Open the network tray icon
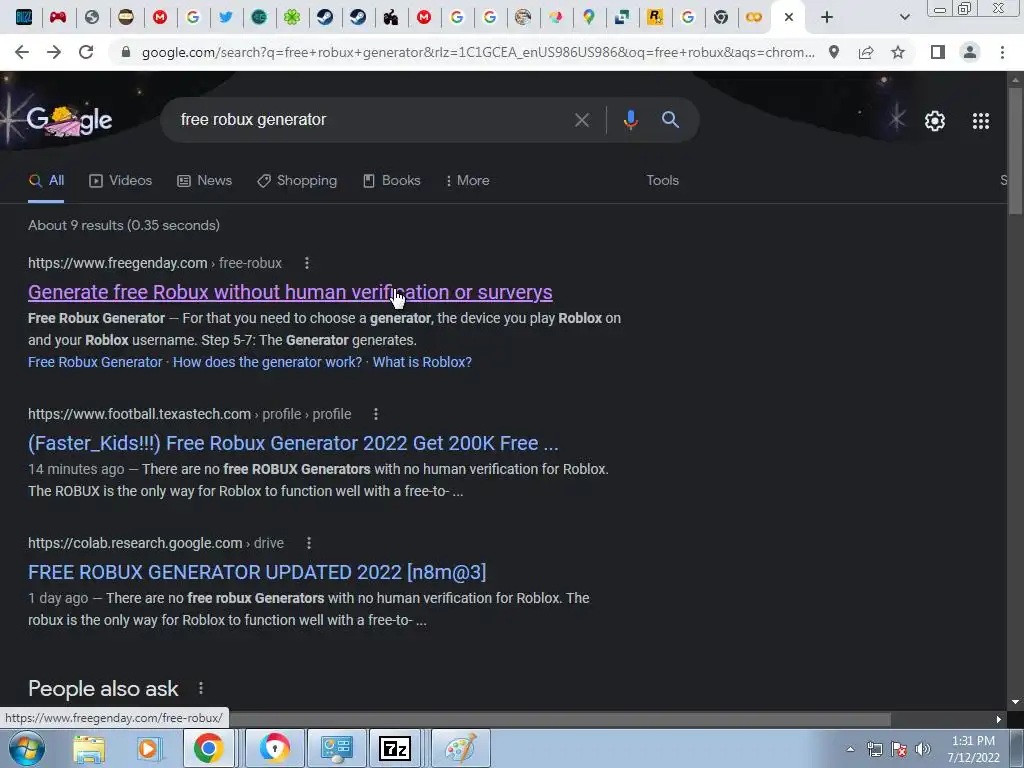1024x768 pixels. tap(874, 749)
